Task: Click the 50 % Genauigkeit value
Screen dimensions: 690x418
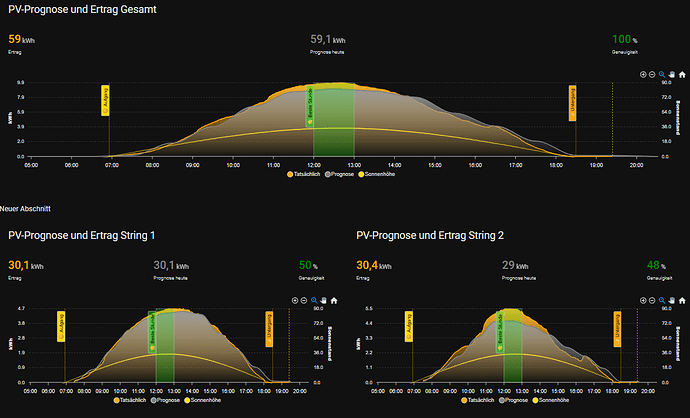Action: (308, 265)
